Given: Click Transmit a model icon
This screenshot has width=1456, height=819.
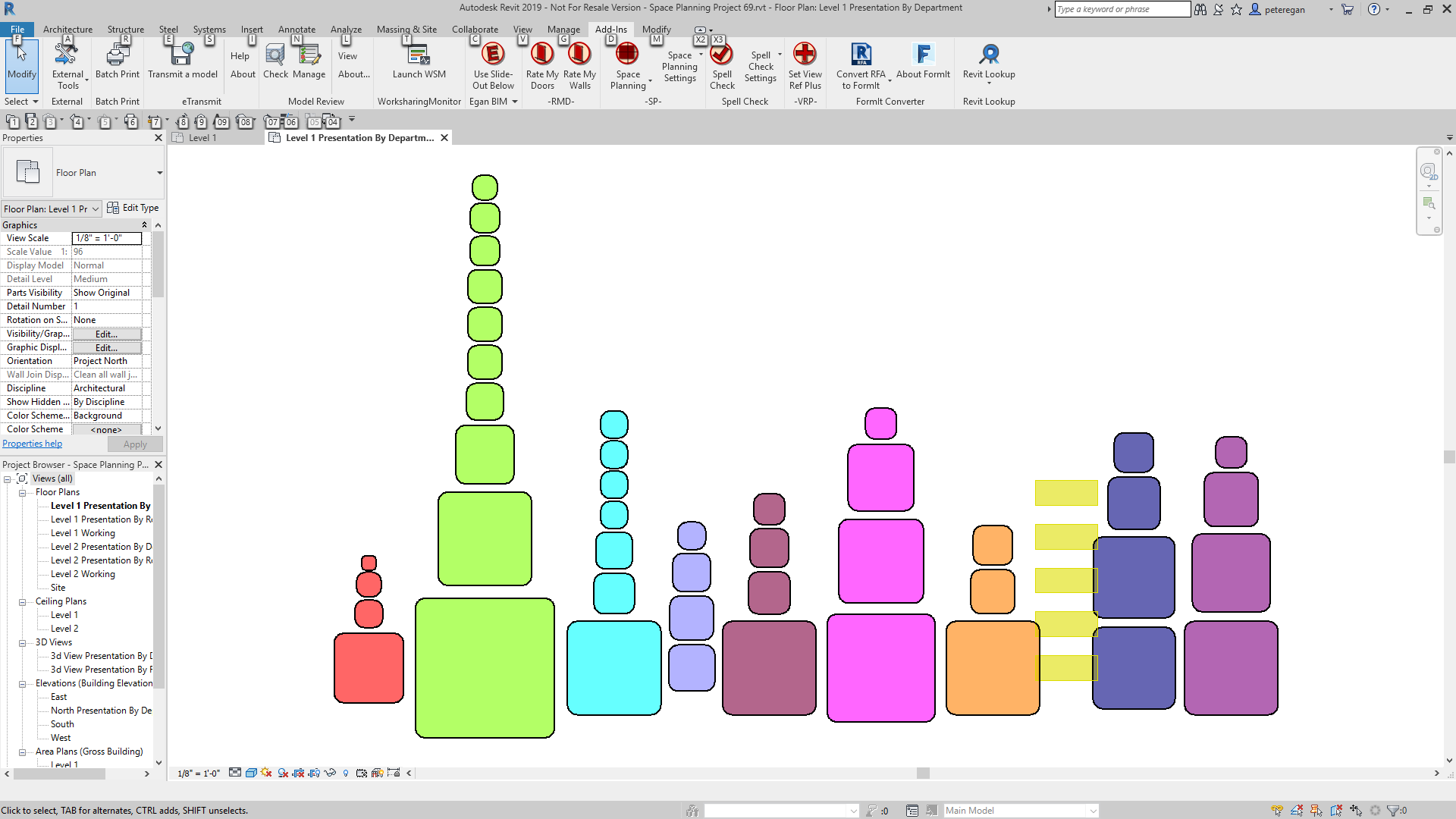Looking at the screenshot, I should pos(182,55).
